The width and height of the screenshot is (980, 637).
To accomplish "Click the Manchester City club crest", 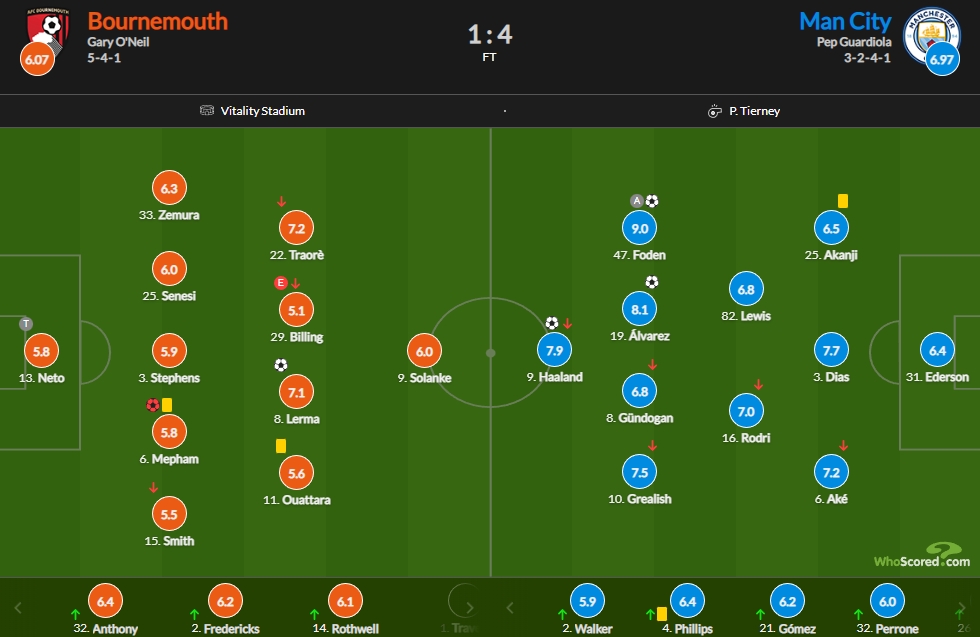I will [x=931, y=34].
